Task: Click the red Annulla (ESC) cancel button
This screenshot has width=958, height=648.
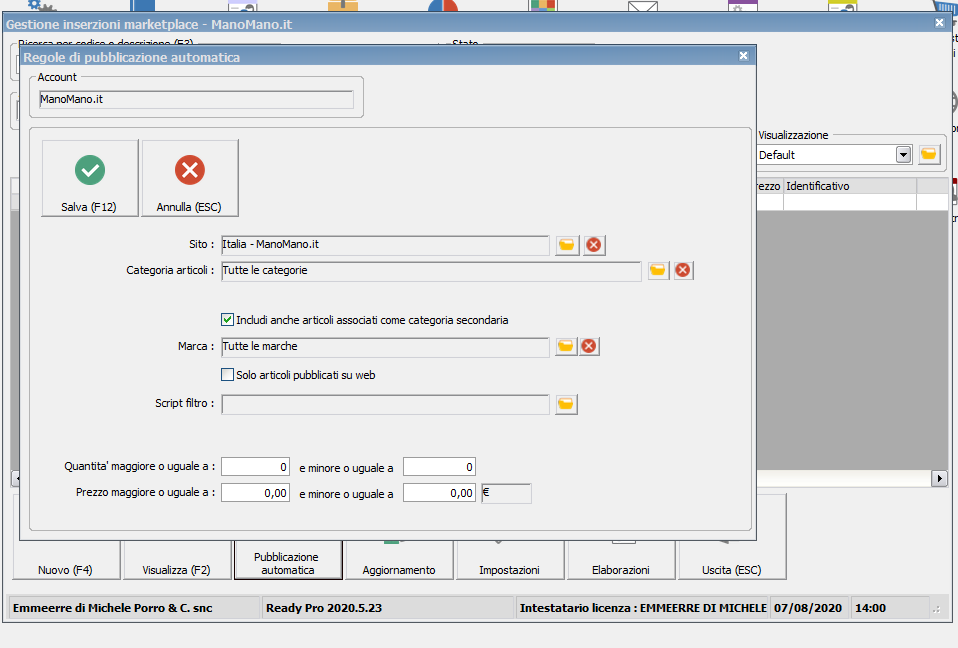Action: pos(190,178)
